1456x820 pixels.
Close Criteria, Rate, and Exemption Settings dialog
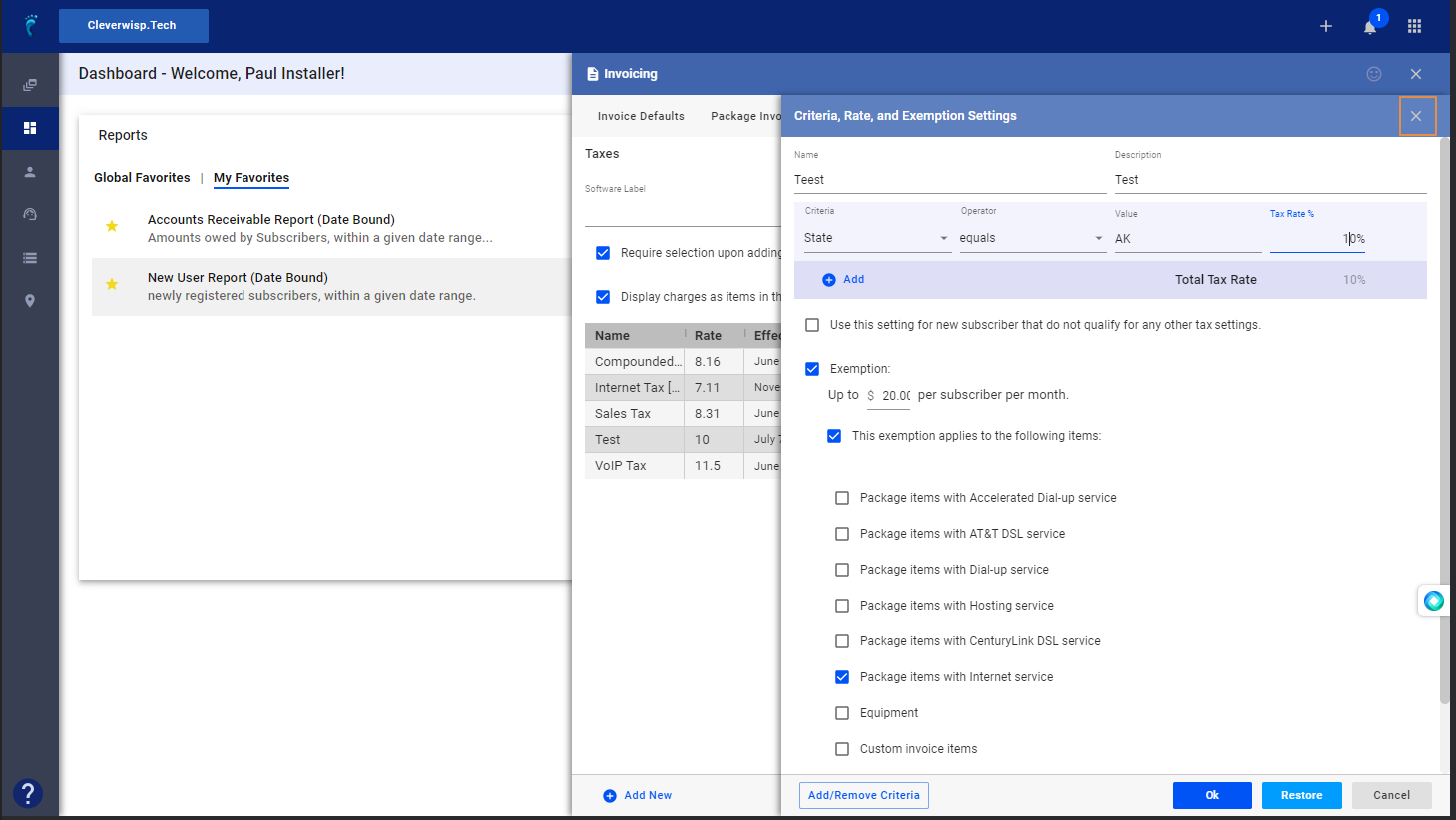pyautogui.click(x=1416, y=116)
